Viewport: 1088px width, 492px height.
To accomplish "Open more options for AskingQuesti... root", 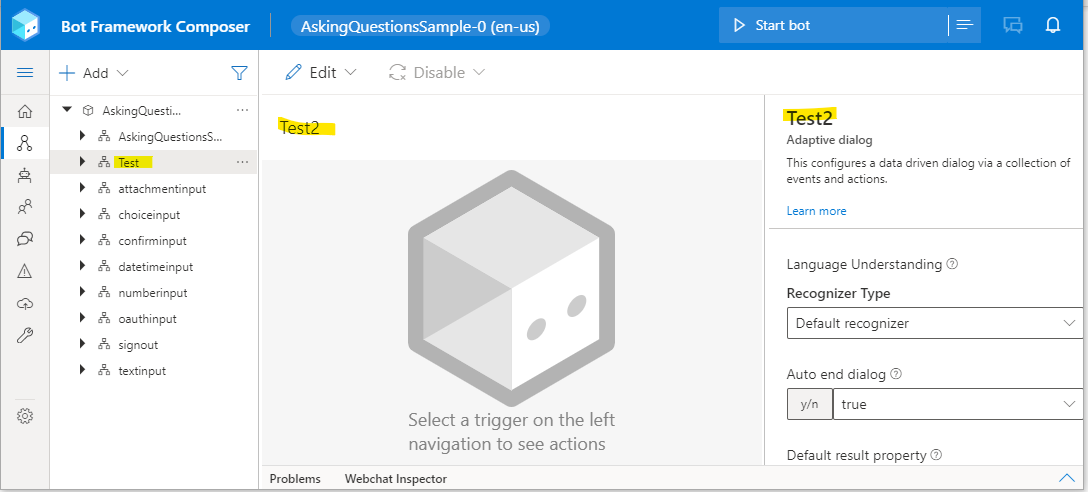I will 242,110.
